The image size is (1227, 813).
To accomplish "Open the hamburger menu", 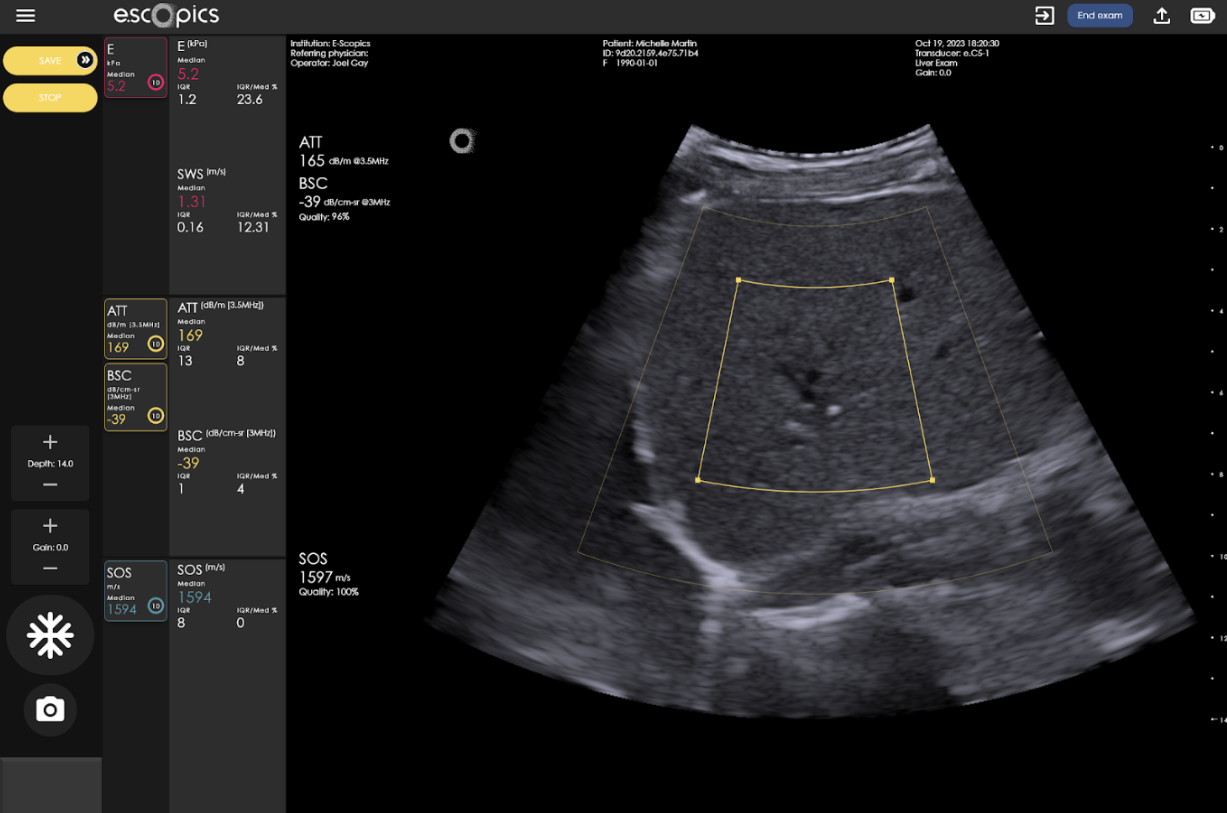I will [26, 16].
